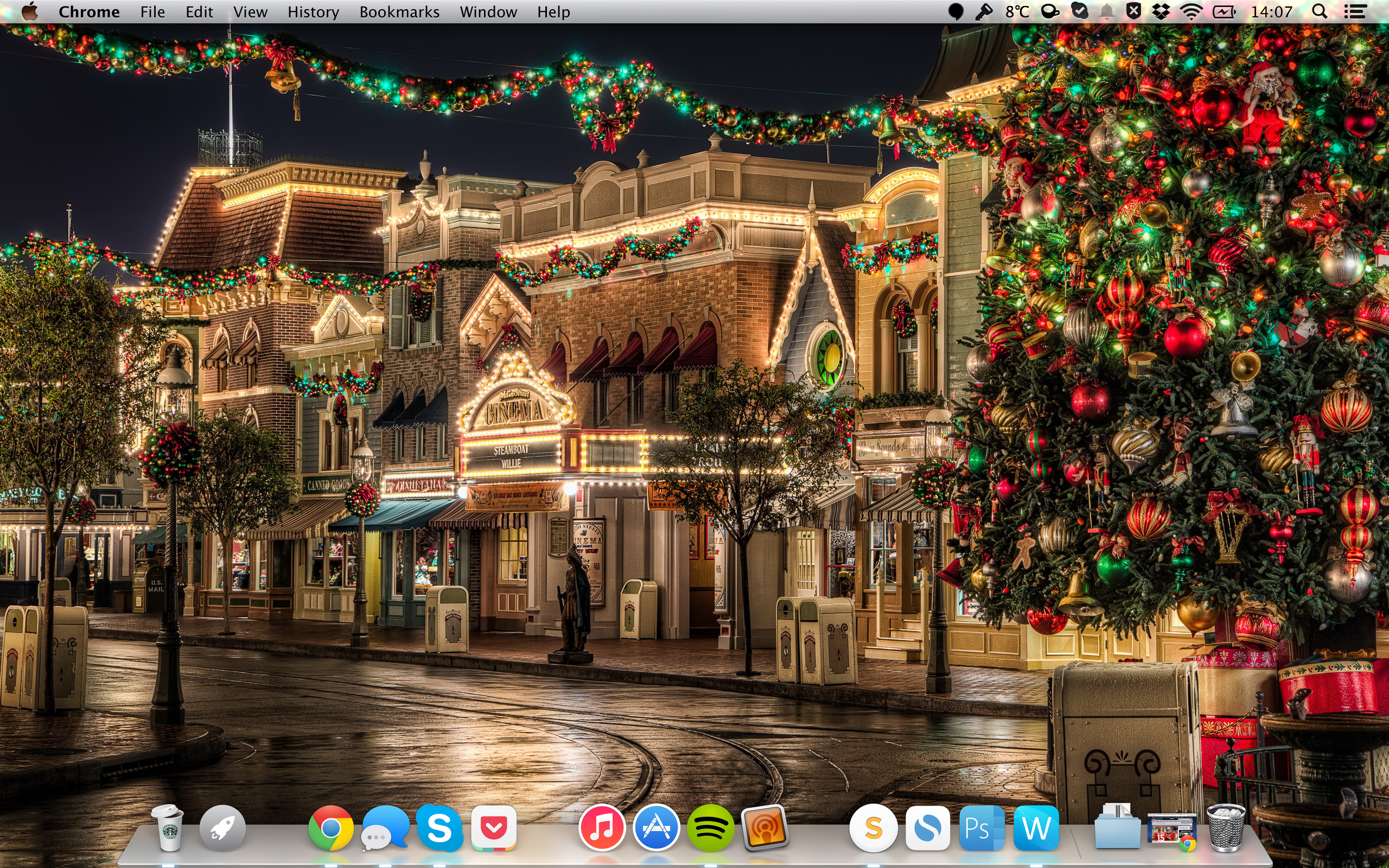The width and height of the screenshot is (1389, 868).
Task: Open the Wi-Fi status menu
Action: [x=1192, y=11]
